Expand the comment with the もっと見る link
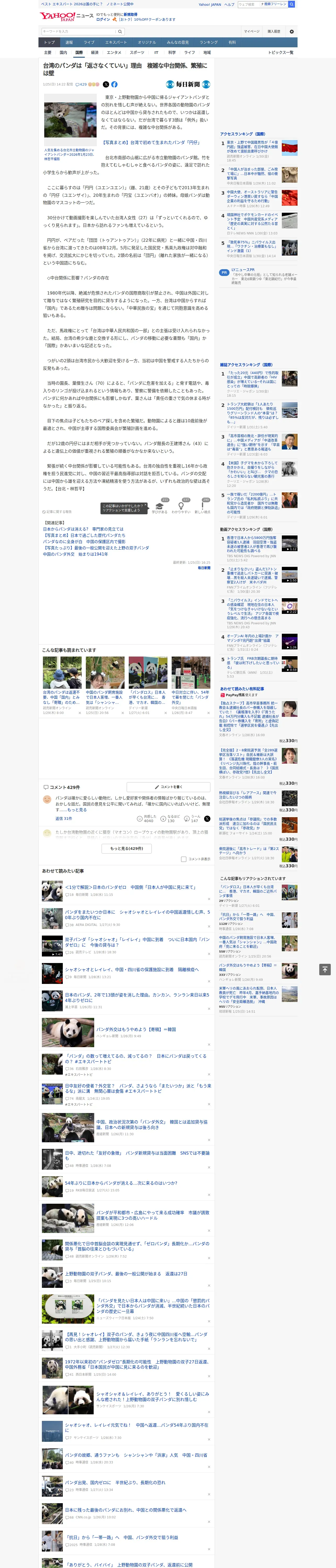 point(77,810)
